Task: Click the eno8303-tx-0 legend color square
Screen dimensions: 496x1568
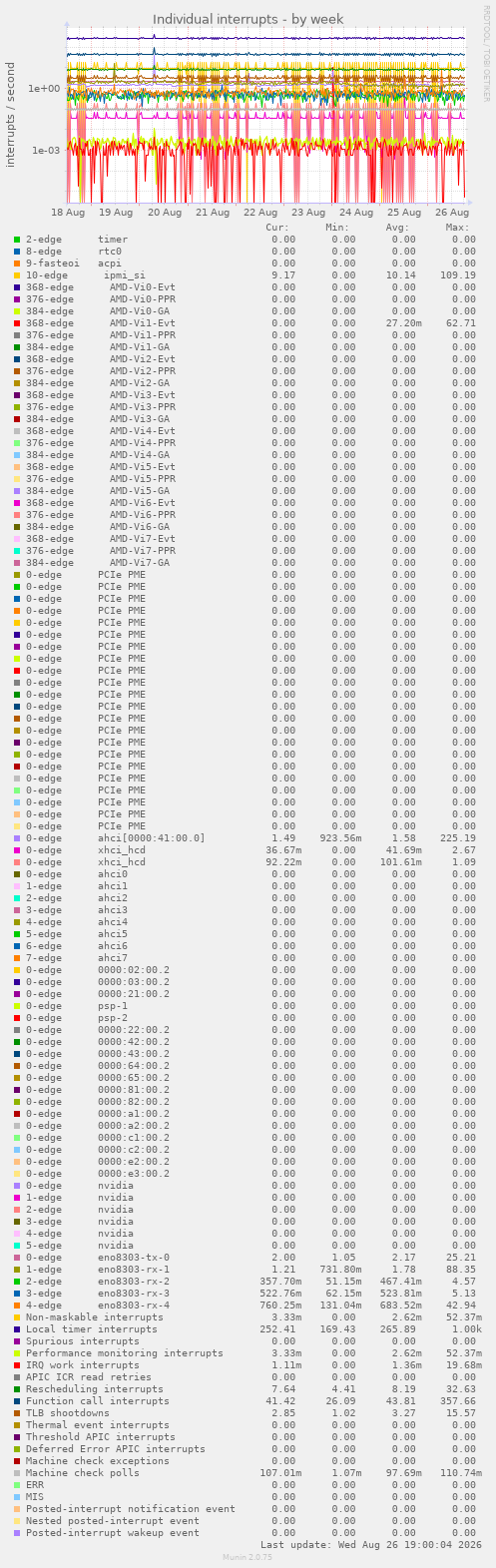Action: point(17,1258)
